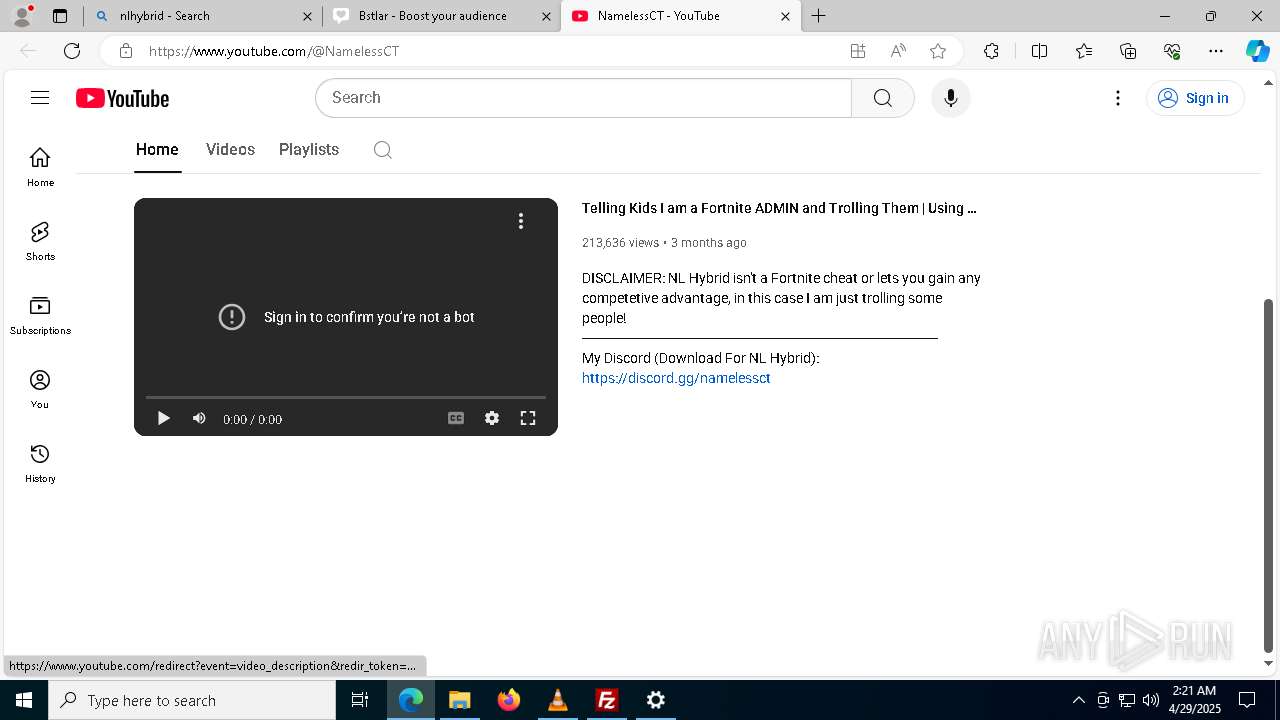Play the featured video
This screenshot has width=1280, height=720.
(x=163, y=418)
